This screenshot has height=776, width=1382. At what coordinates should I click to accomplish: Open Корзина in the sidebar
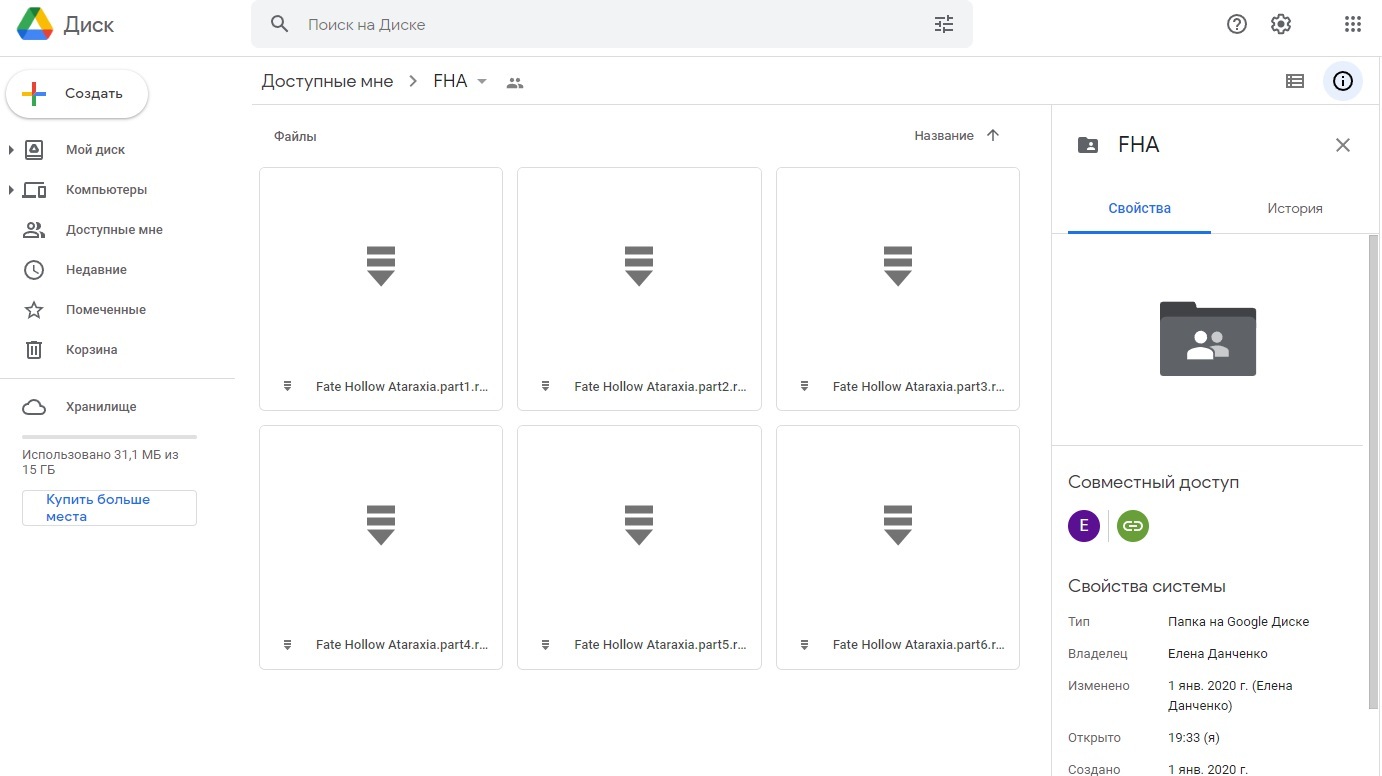91,350
